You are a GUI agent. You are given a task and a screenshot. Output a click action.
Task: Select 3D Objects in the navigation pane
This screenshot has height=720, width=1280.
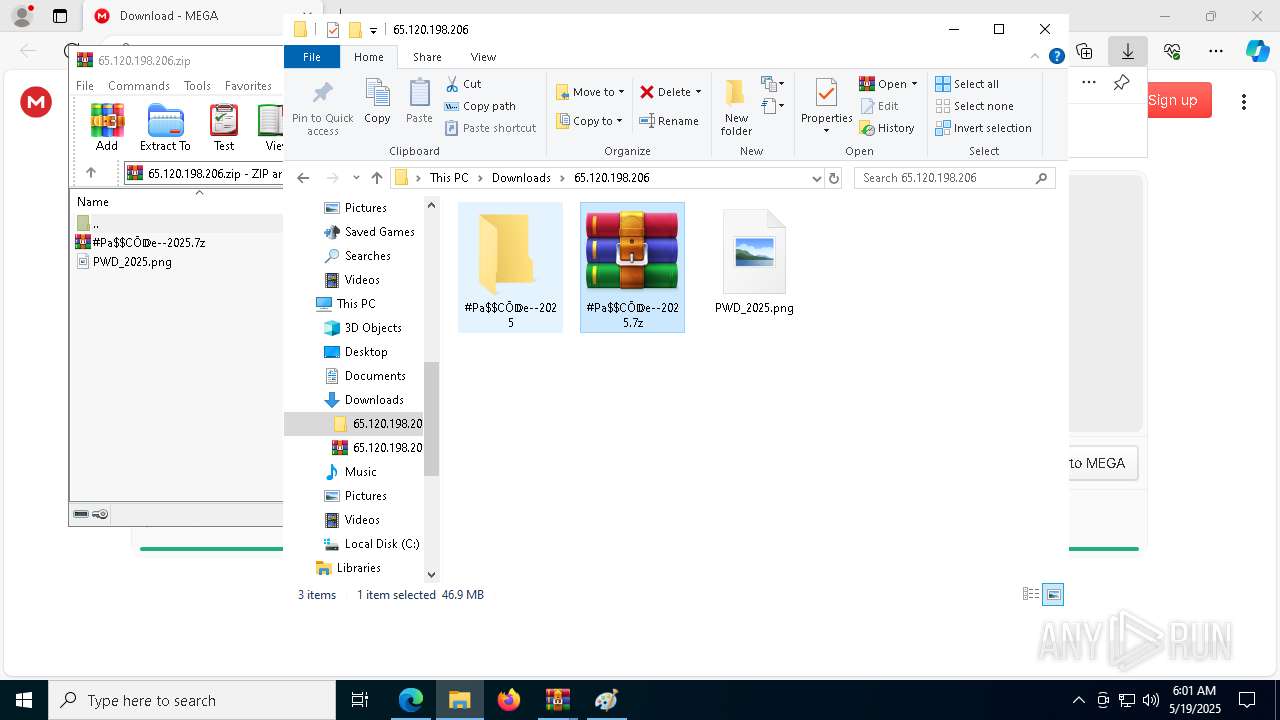[x=373, y=328]
